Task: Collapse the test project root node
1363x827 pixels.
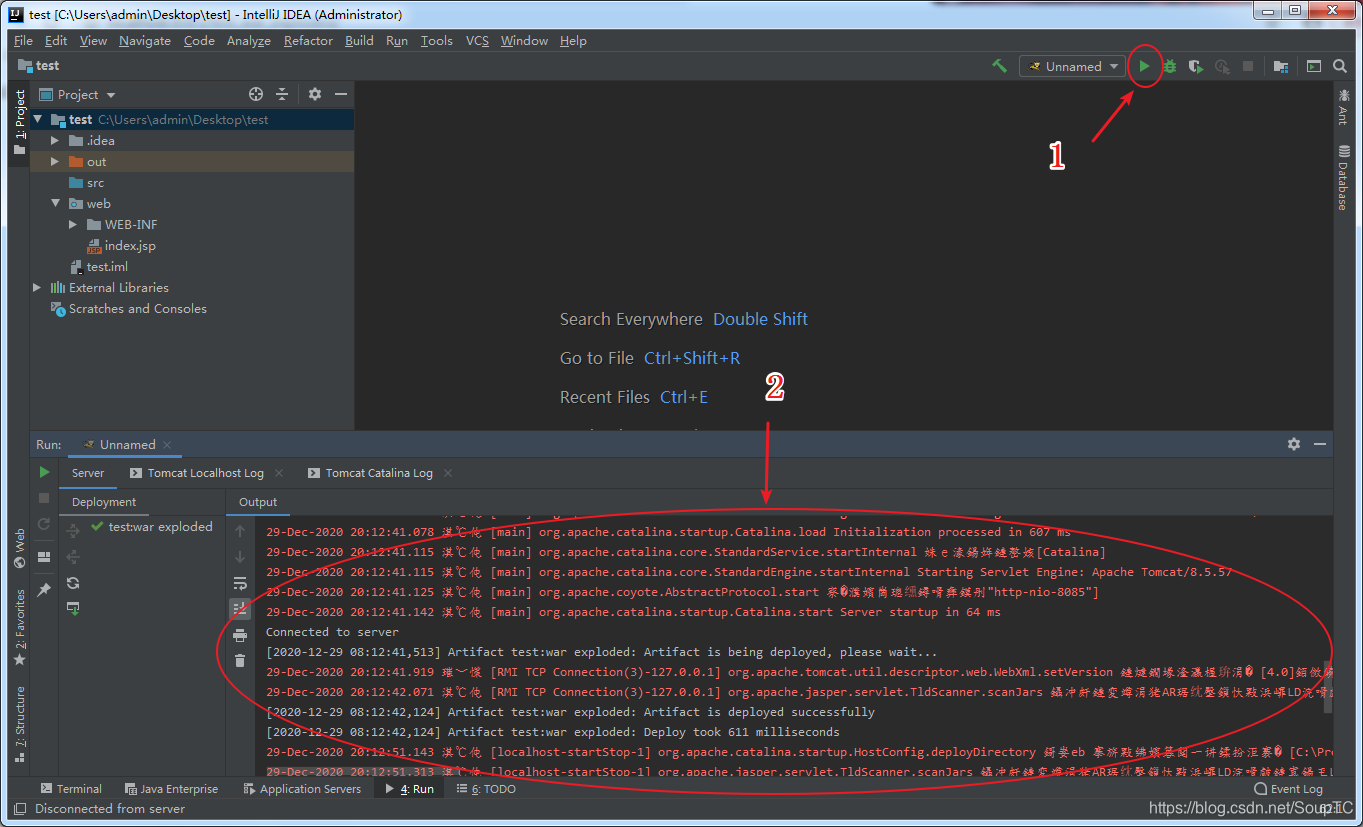Action: (38, 119)
